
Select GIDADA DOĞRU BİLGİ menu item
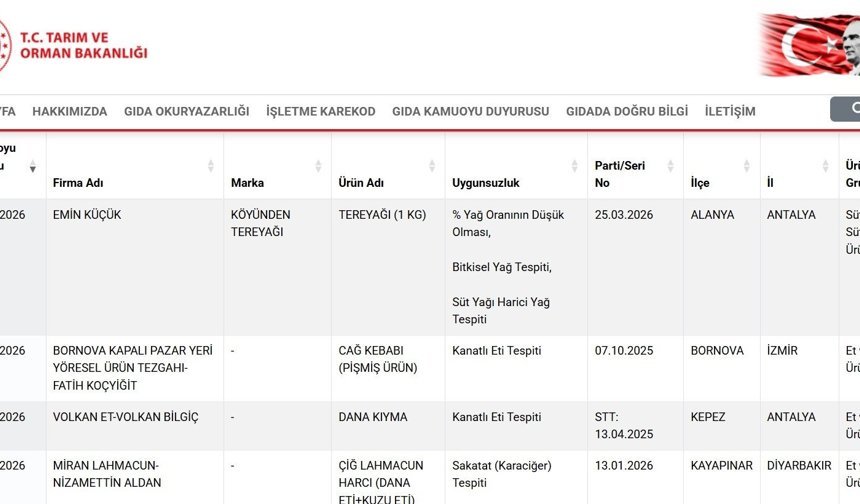(x=627, y=111)
